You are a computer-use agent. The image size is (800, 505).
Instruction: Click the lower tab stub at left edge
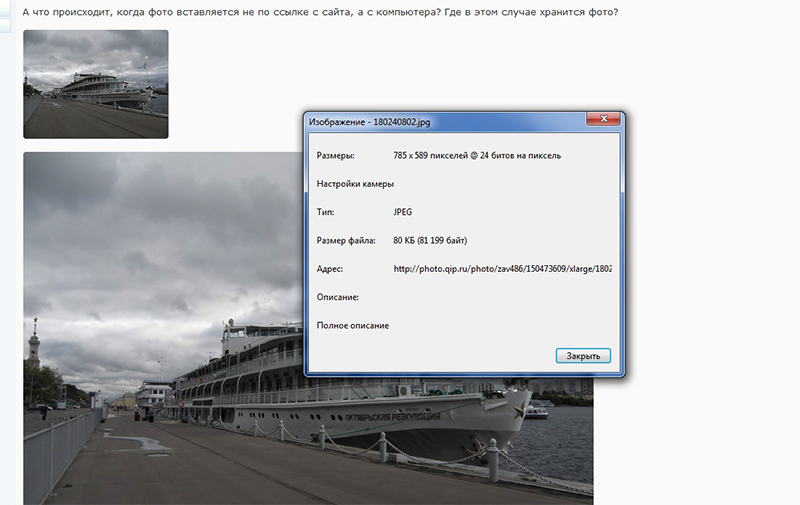(5, 23)
